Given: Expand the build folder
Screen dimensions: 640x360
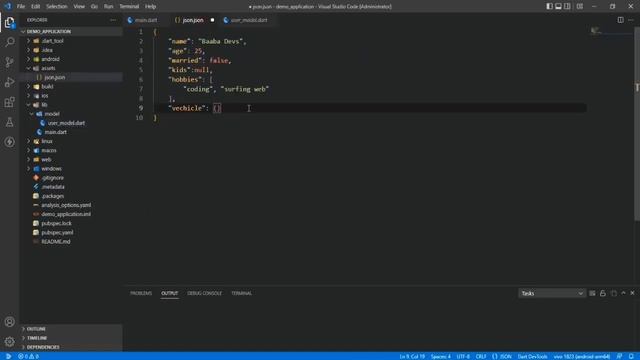Looking at the screenshot, I should (71, 87).
